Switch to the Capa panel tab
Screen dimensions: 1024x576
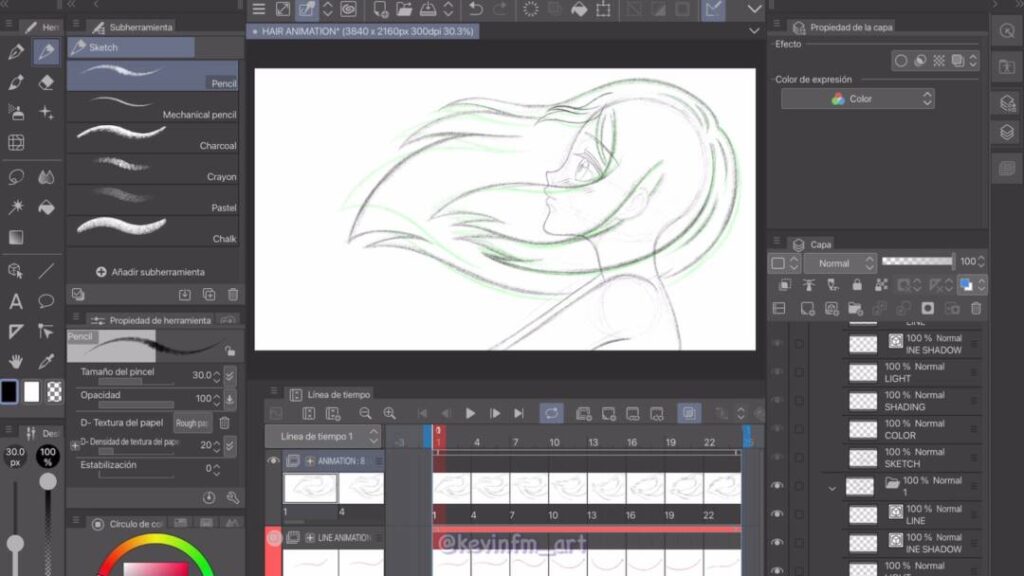(x=813, y=245)
